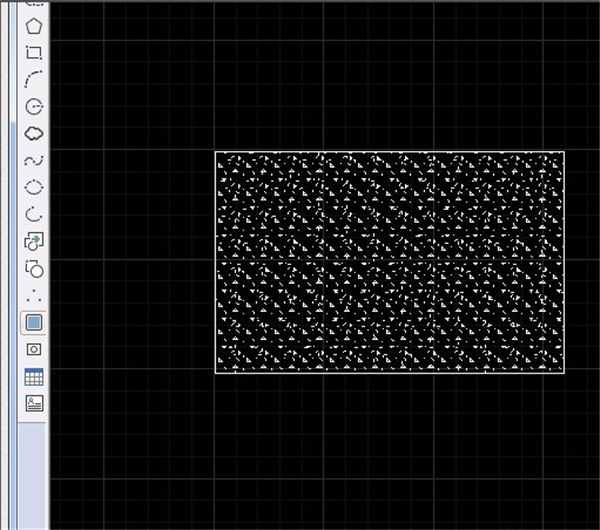The width and height of the screenshot is (600, 530).
Task: Activate the Arc drawing tool
Action: pos(34,79)
